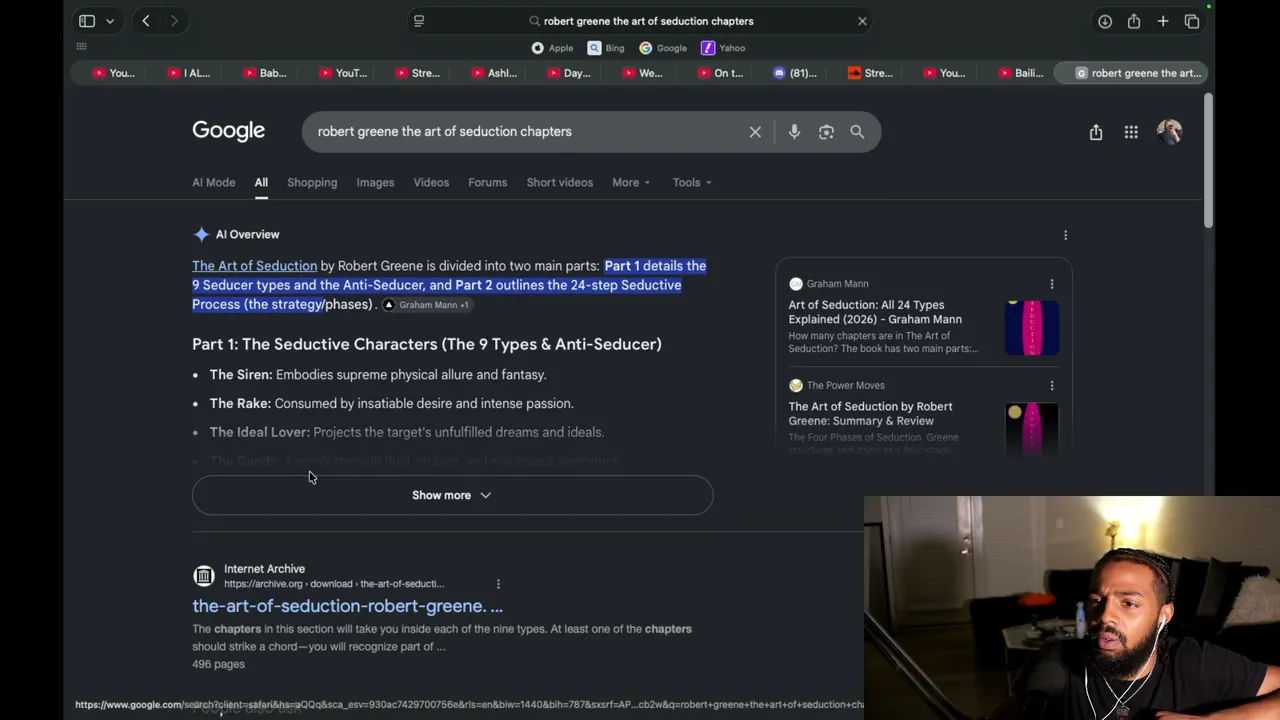Open the Images results tab
The image size is (1280, 720).
375,183
